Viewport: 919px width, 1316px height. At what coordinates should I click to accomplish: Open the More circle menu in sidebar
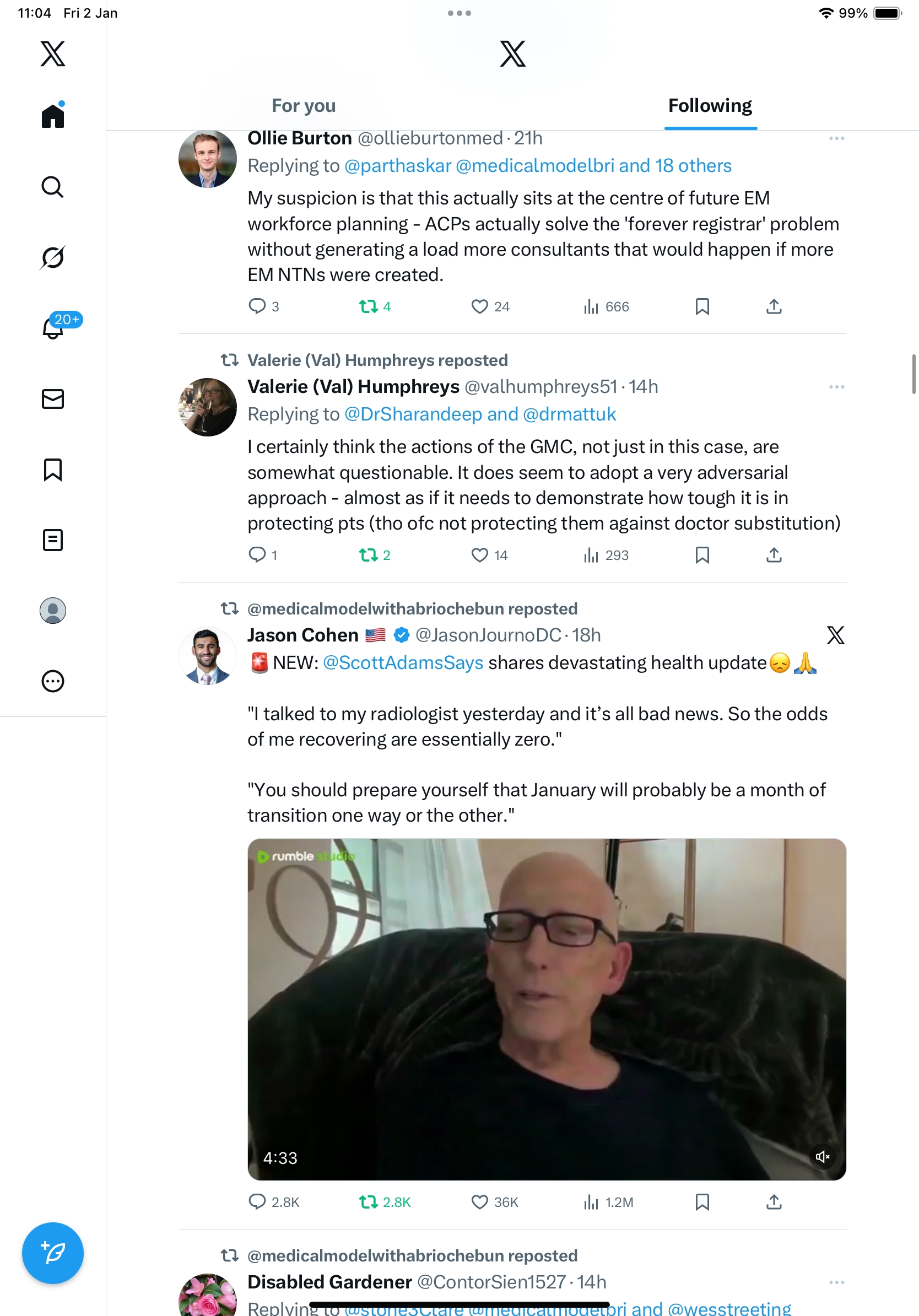click(x=53, y=681)
